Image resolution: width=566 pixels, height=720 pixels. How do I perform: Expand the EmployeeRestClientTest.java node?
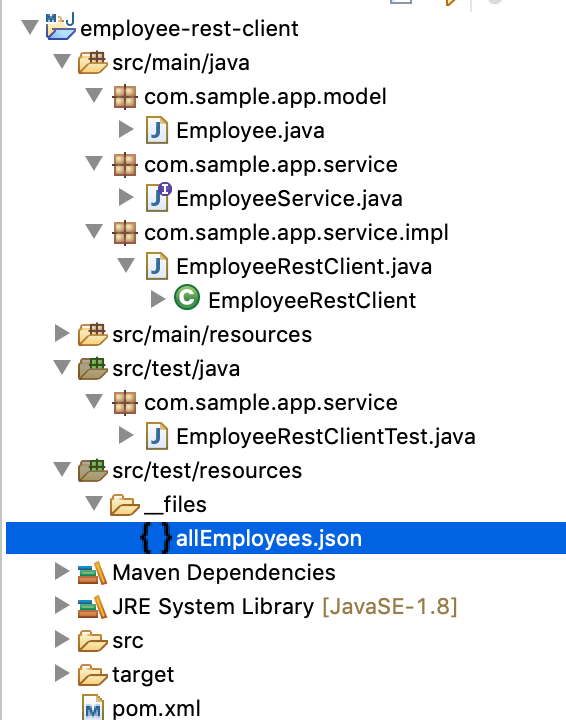(126, 435)
